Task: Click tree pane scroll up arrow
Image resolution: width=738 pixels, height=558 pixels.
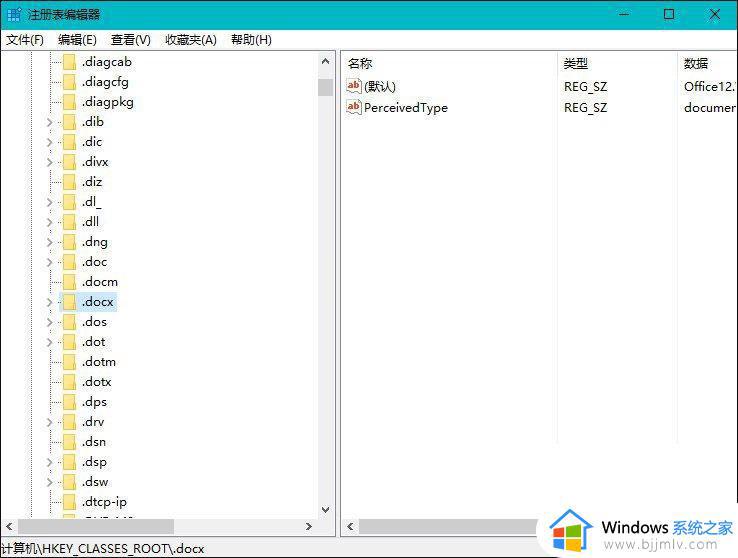Action: [x=325, y=61]
